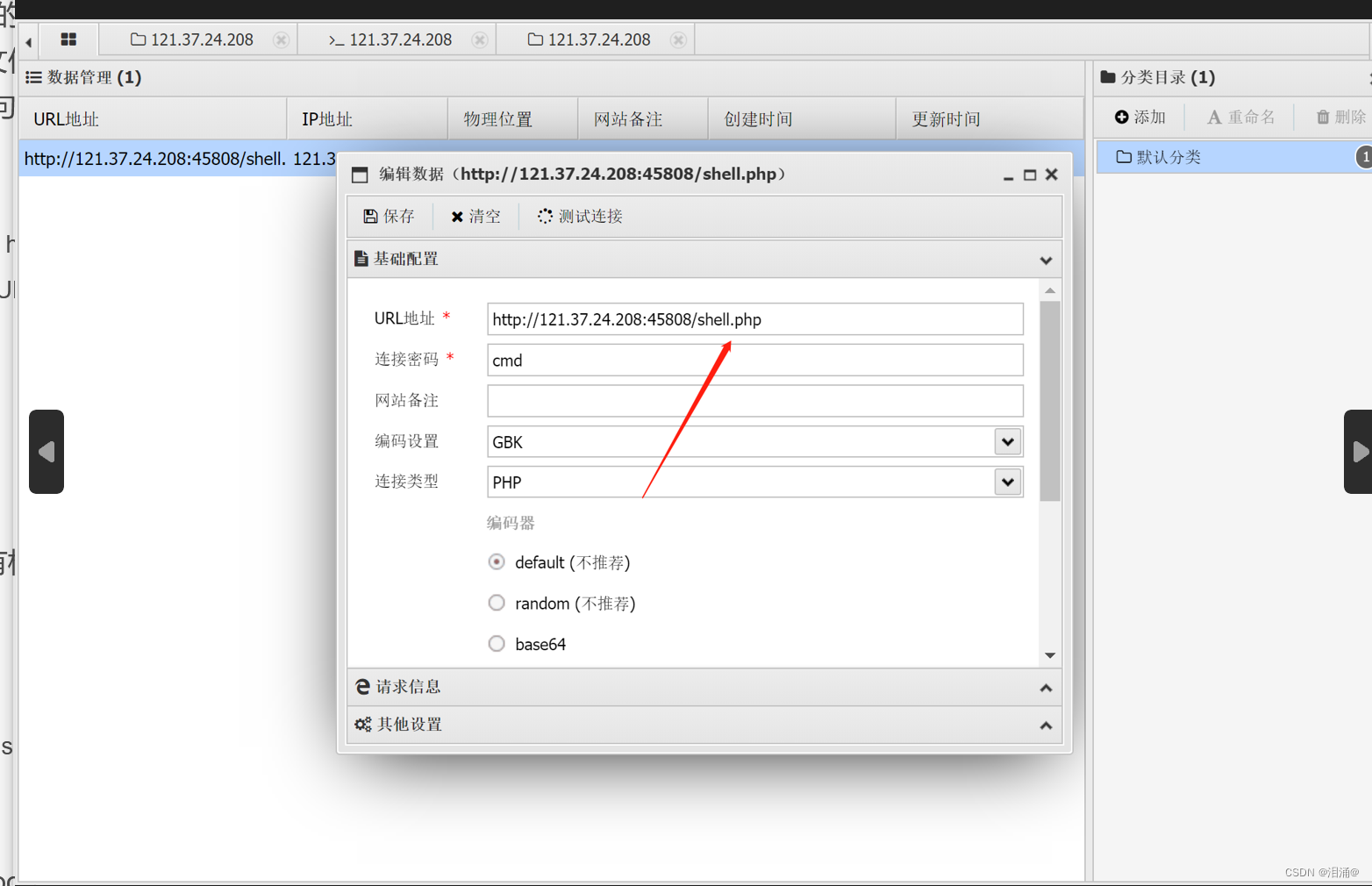The width and height of the screenshot is (1372, 886).
Task: Sort by IP地址 column header
Action: (x=368, y=119)
